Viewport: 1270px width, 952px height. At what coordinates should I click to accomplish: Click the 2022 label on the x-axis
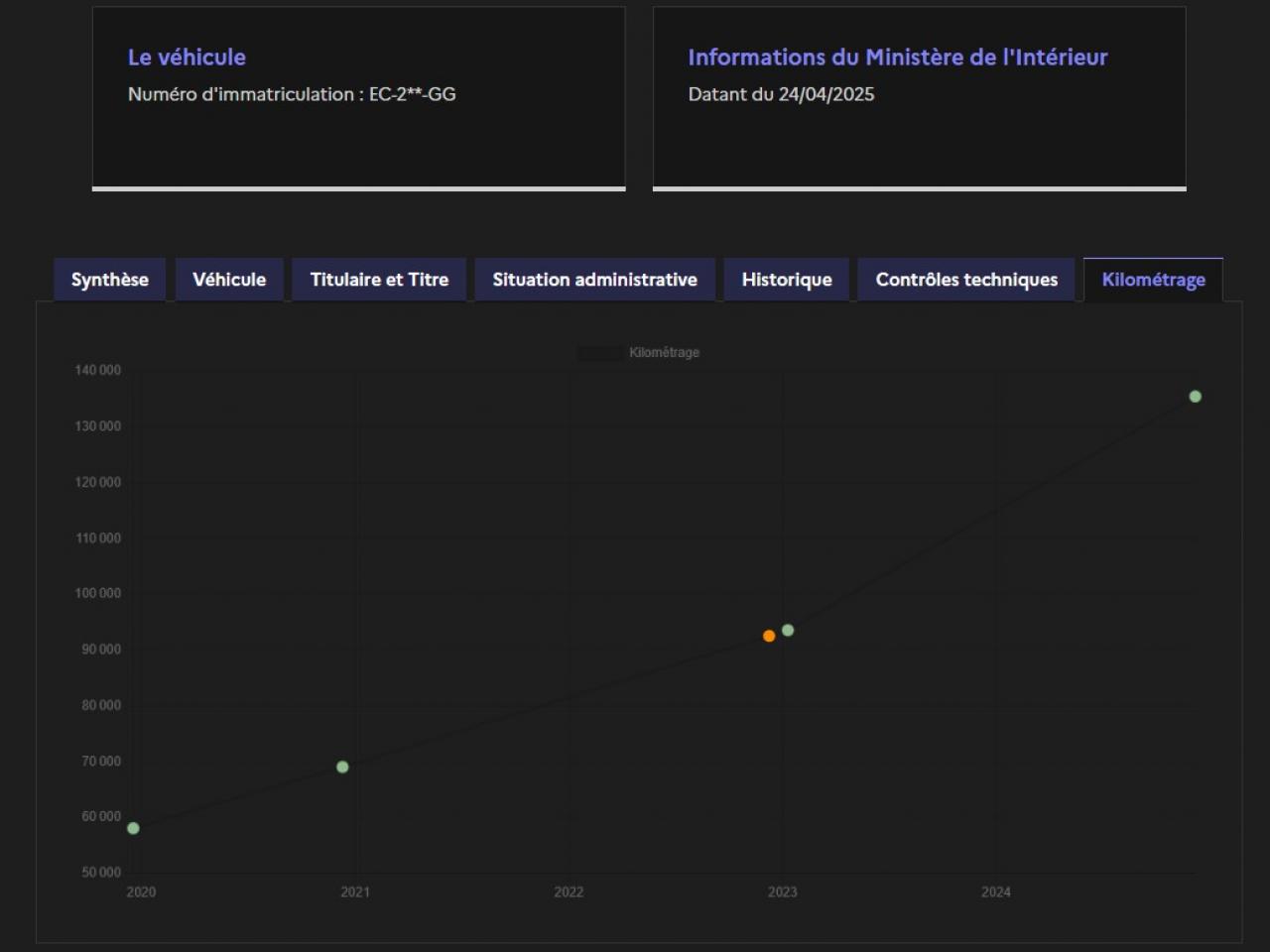point(569,892)
